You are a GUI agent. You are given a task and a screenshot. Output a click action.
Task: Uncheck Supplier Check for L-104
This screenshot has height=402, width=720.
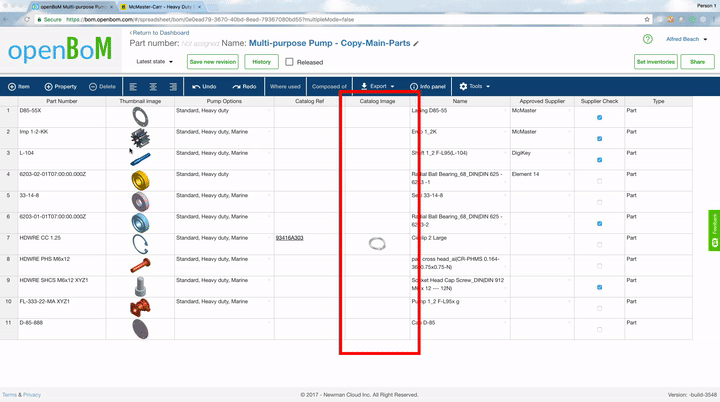(x=599, y=160)
